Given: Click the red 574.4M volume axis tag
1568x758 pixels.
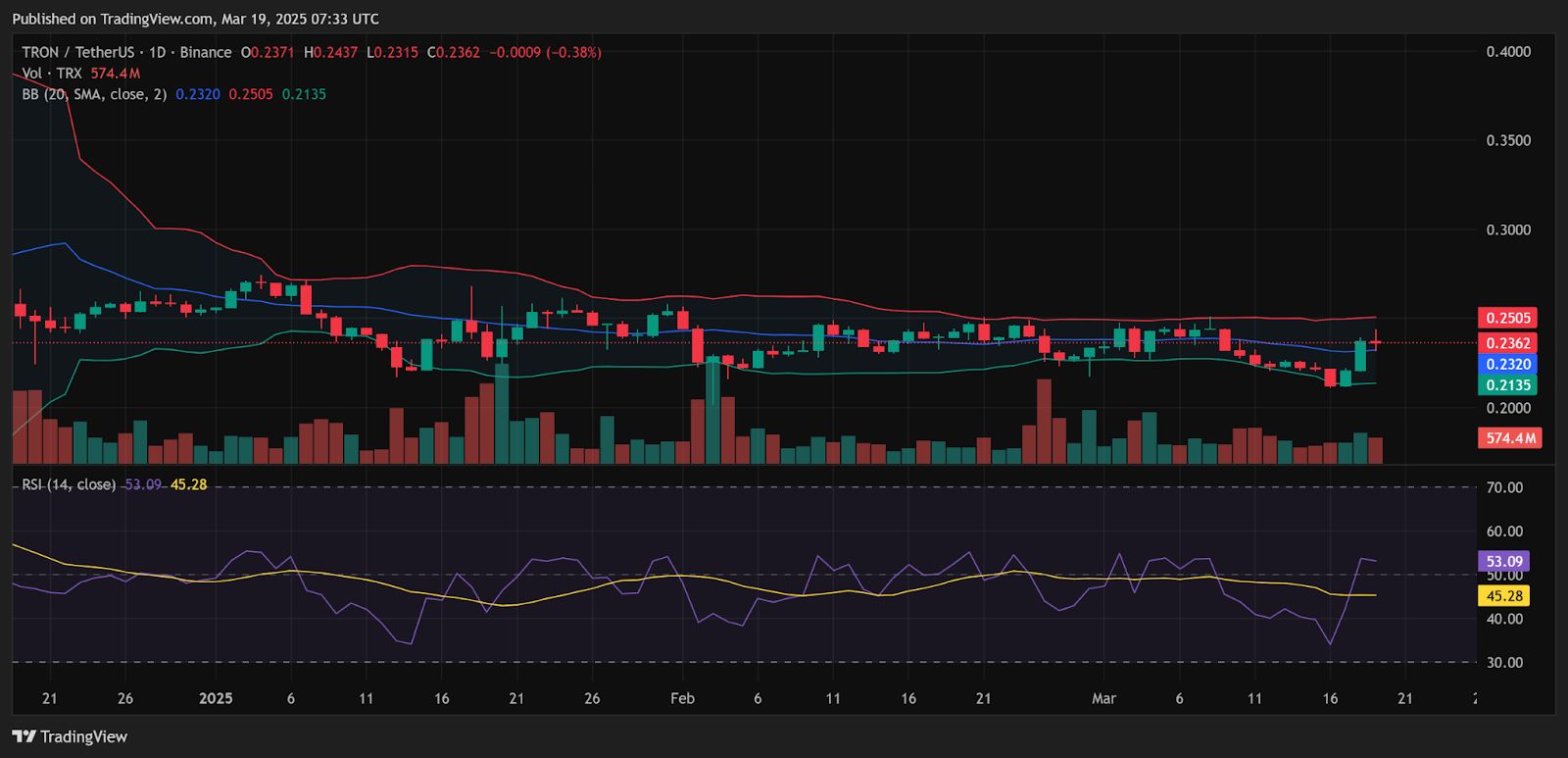Looking at the screenshot, I should [x=1510, y=438].
